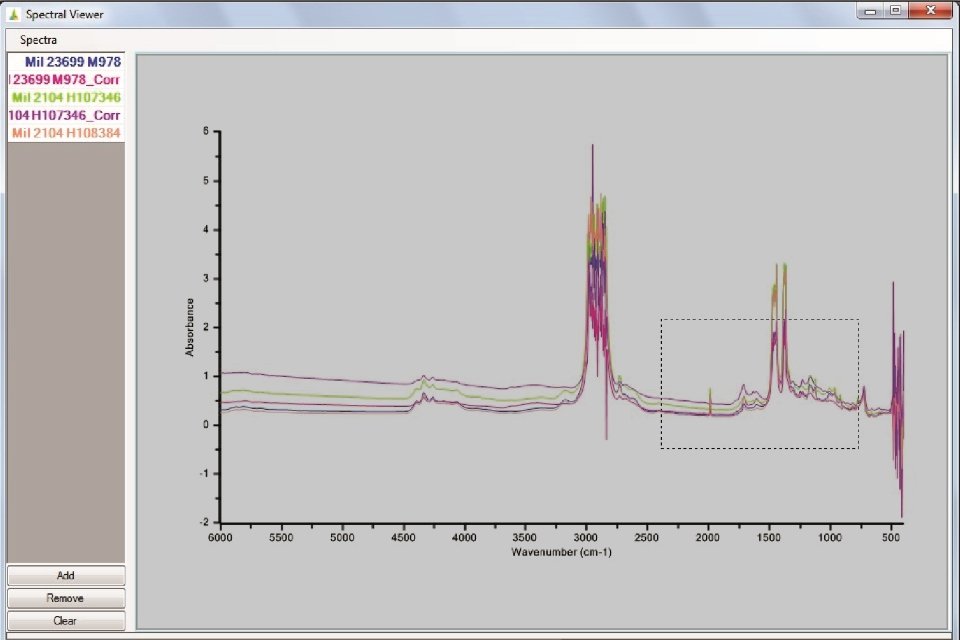The image size is (960, 640).
Task: Select the blue Mil 23699 M978 spectrum
Action: coord(72,62)
